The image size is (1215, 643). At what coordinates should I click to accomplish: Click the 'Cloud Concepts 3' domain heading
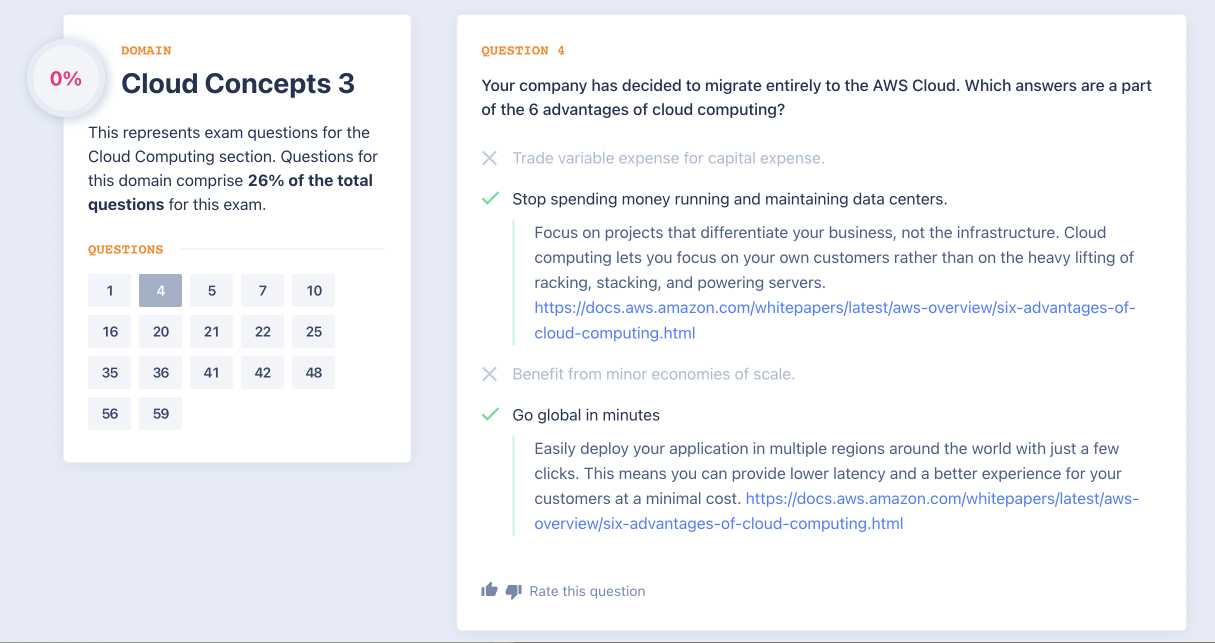pyautogui.click(x=238, y=84)
